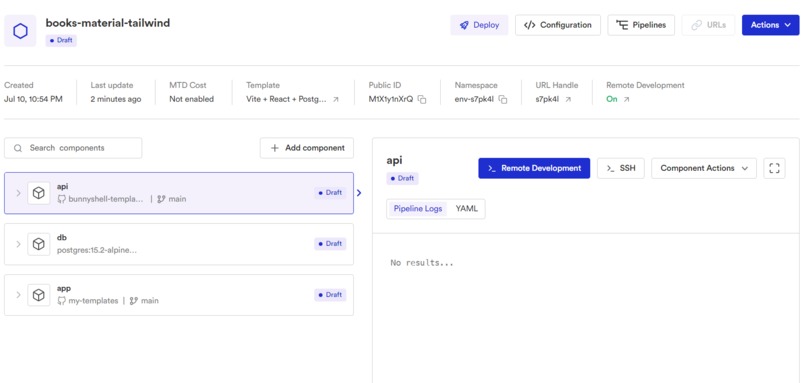
Task: Click the db component cube icon
Action: (39, 244)
